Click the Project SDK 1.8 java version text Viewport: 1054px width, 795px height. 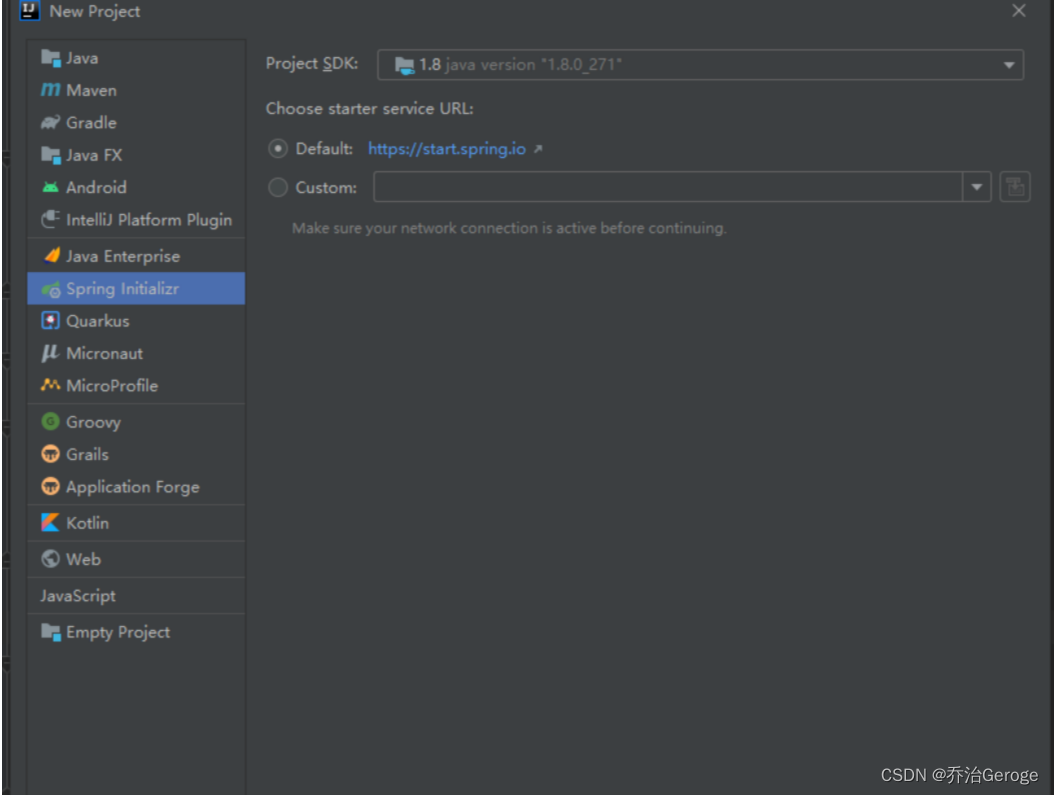(520, 65)
